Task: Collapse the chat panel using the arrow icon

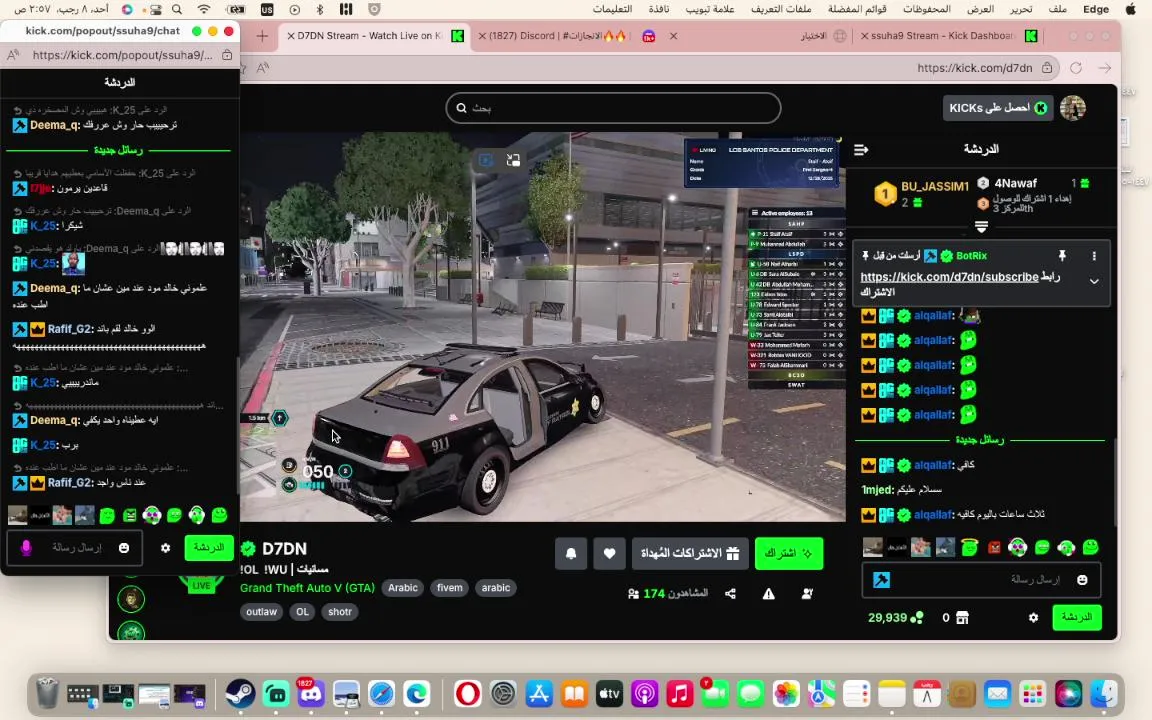Action: (x=861, y=149)
